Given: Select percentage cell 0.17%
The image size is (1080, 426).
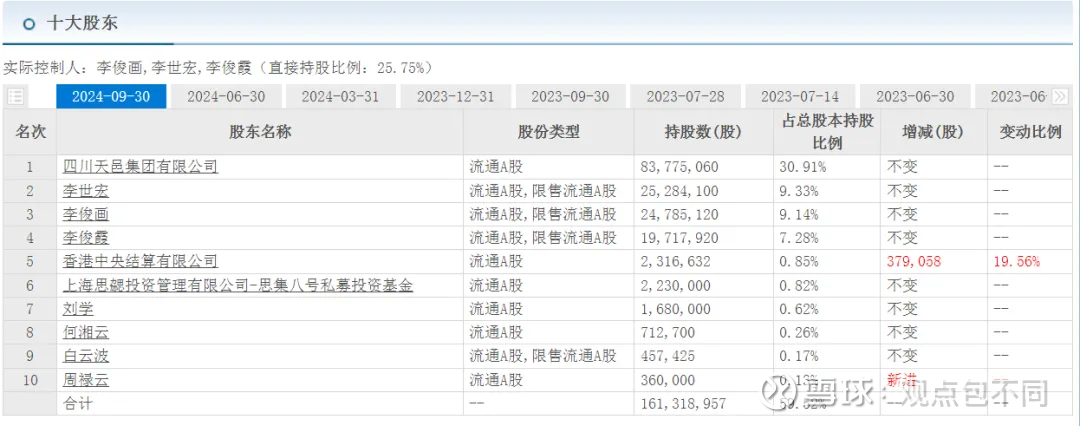Looking at the screenshot, I should click(799, 356).
